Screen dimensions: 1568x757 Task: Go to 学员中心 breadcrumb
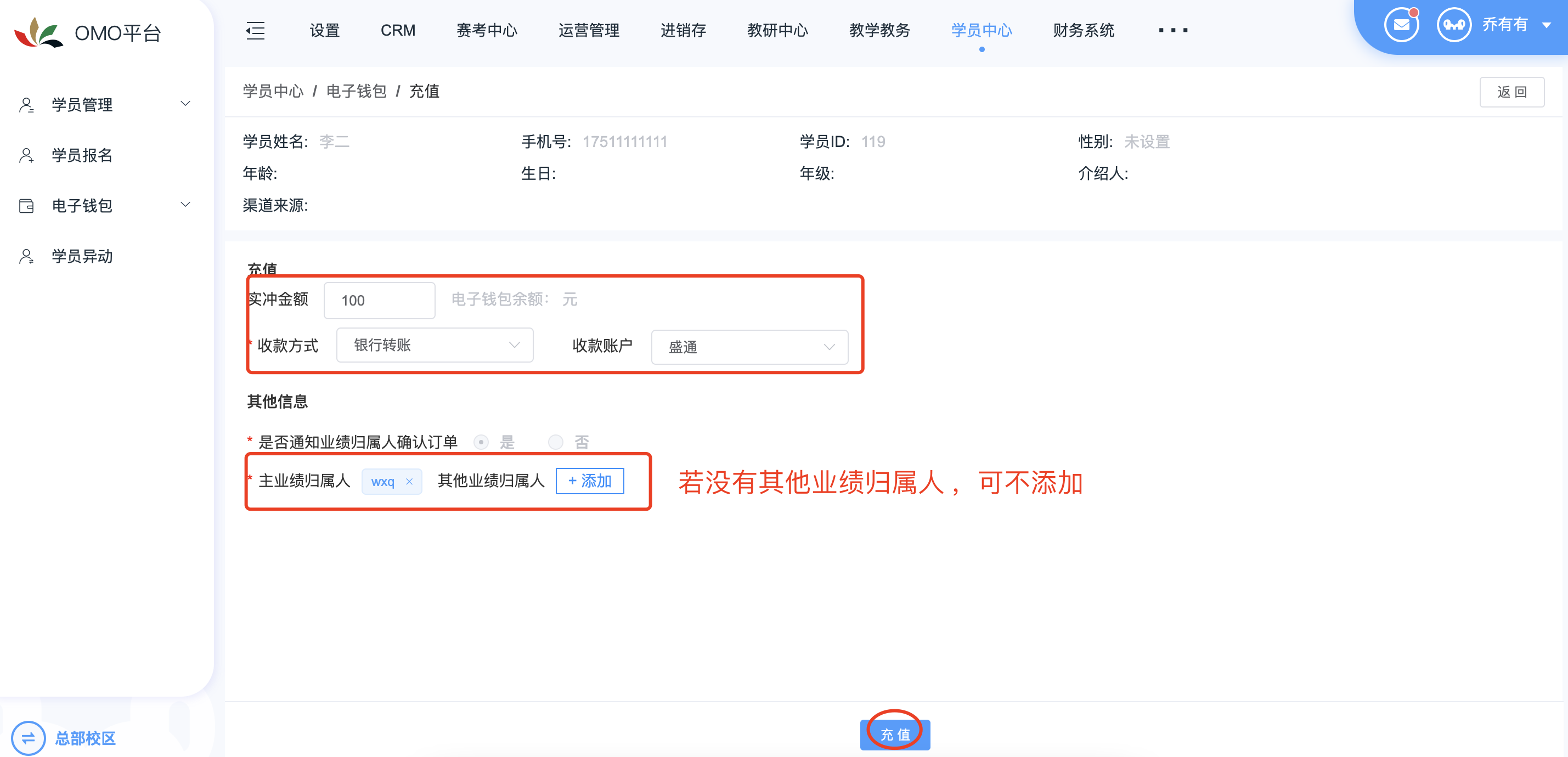point(273,91)
